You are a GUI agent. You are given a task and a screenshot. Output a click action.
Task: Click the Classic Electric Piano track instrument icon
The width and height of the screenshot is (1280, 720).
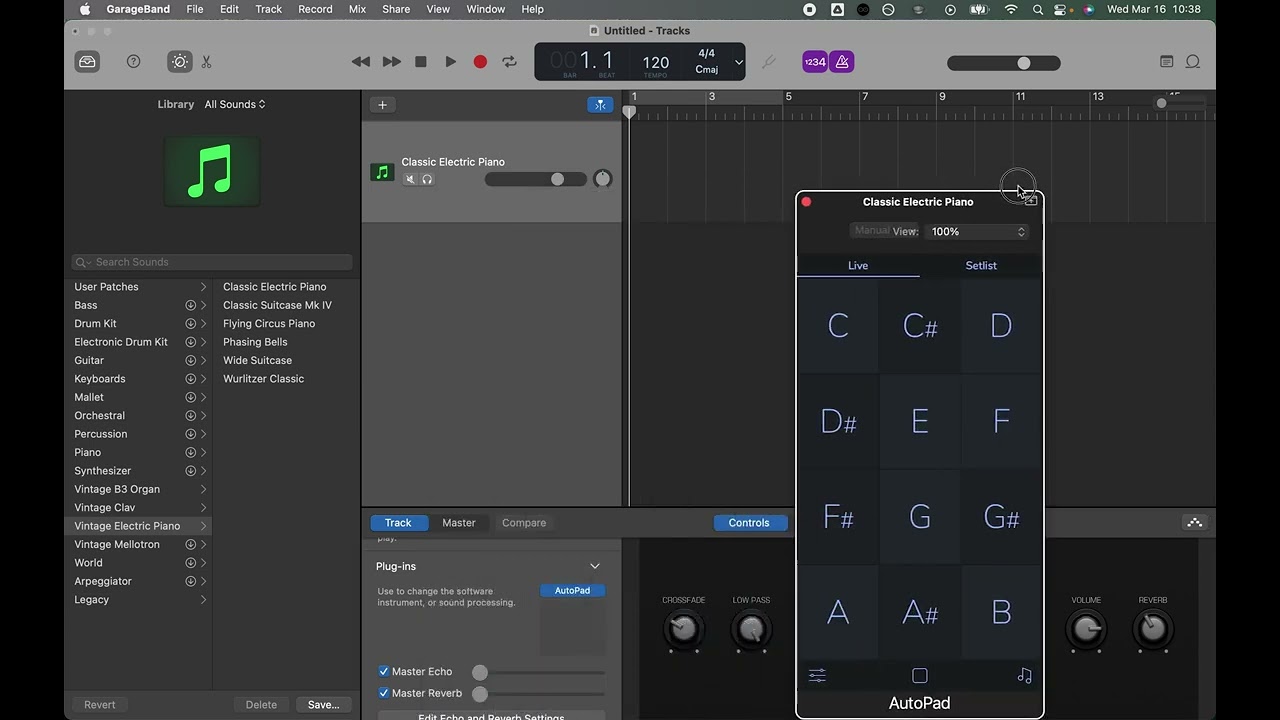click(382, 172)
